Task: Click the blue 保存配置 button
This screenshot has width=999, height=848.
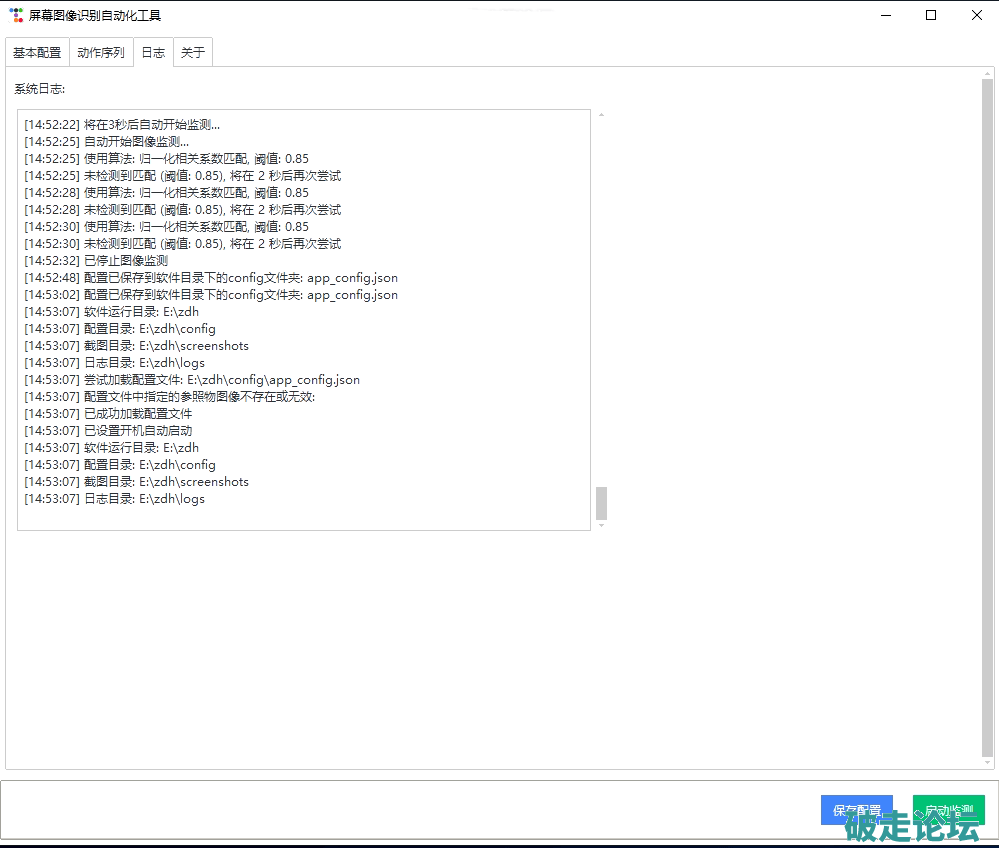Action: [x=856, y=810]
